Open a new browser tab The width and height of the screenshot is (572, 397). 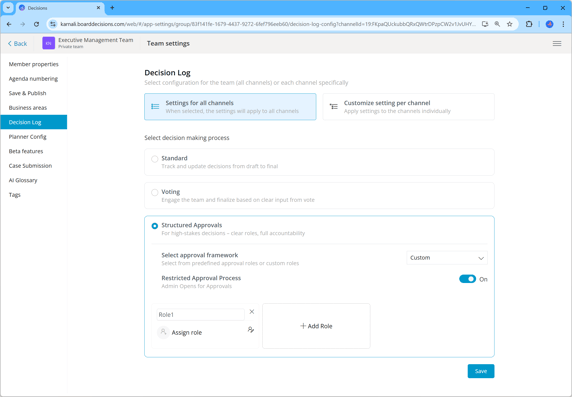(112, 8)
